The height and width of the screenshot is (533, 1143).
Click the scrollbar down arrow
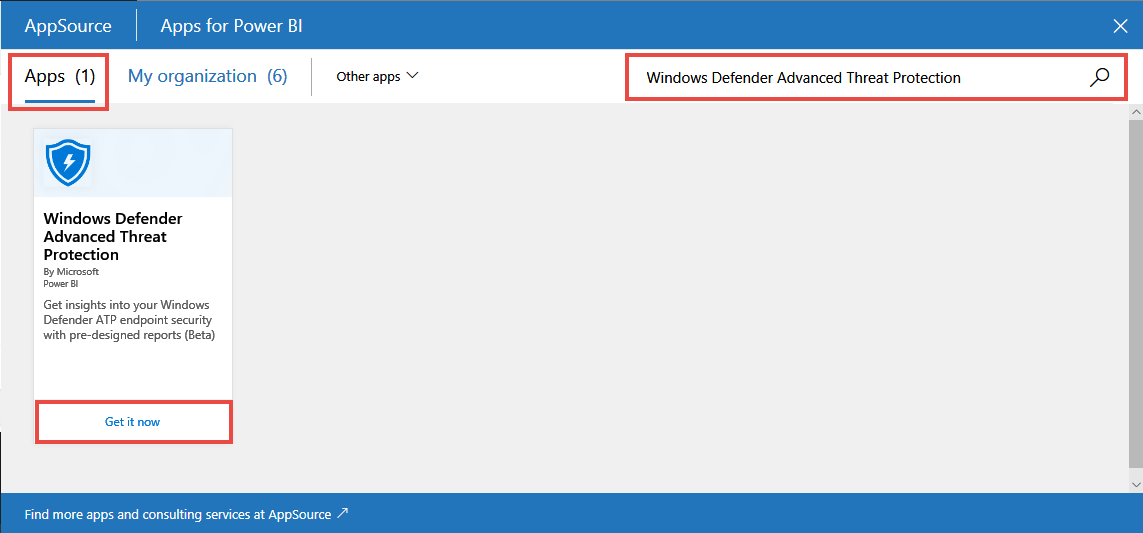pyautogui.click(x=1135, y=483)
